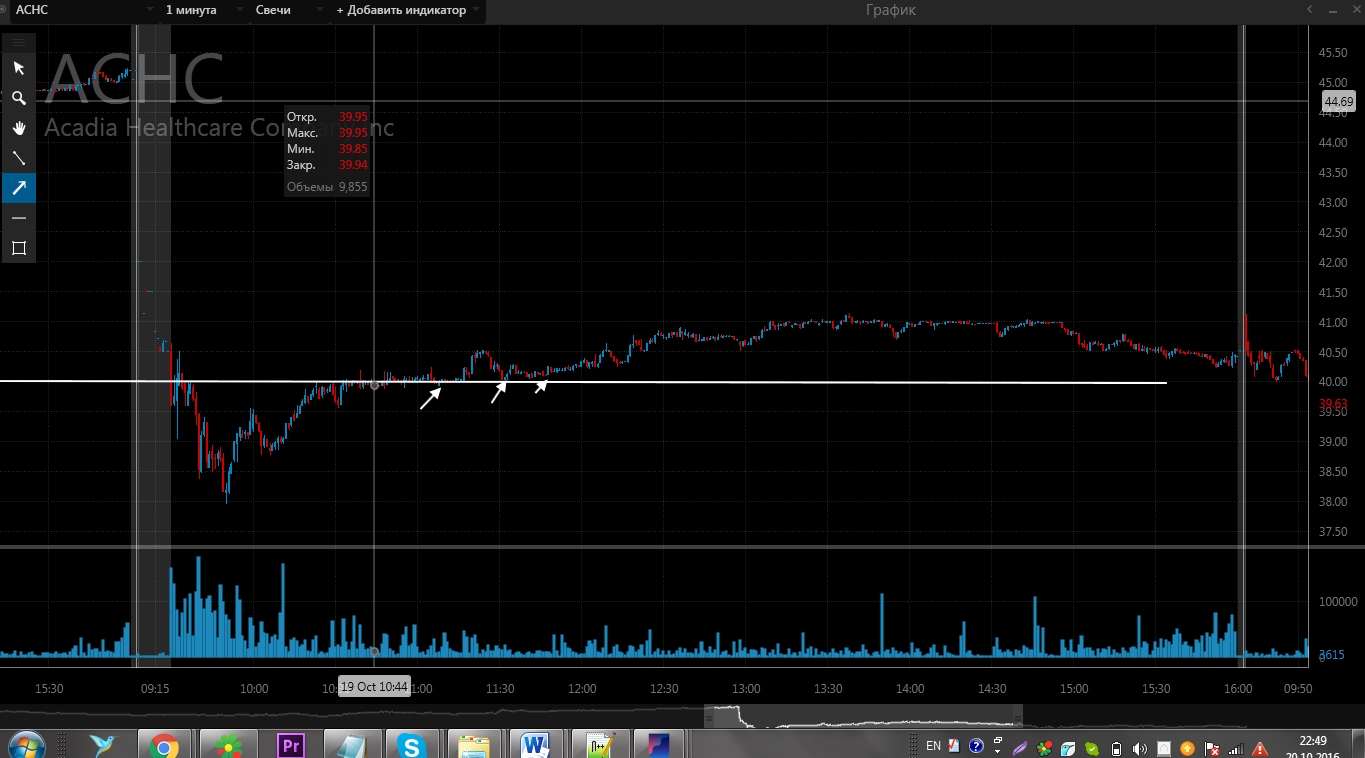Click the 44.69 price label on price axis

[1338, 102]
